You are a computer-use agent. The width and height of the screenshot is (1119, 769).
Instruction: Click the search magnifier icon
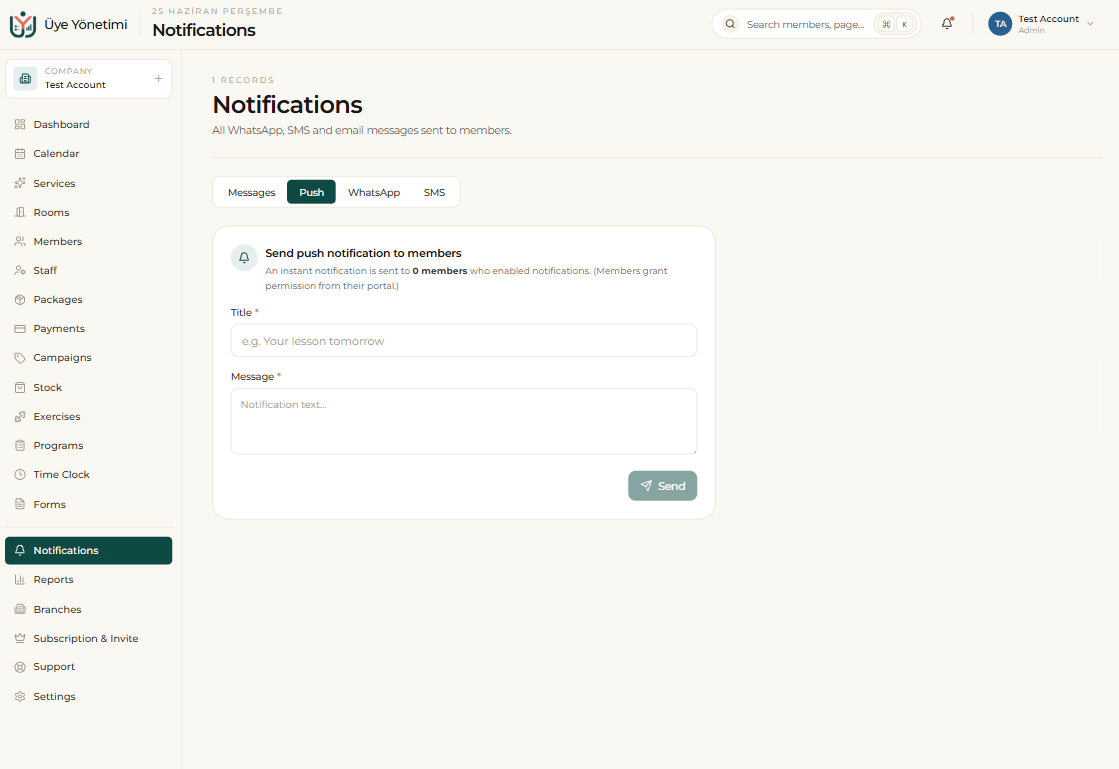[x=730, y=24]
